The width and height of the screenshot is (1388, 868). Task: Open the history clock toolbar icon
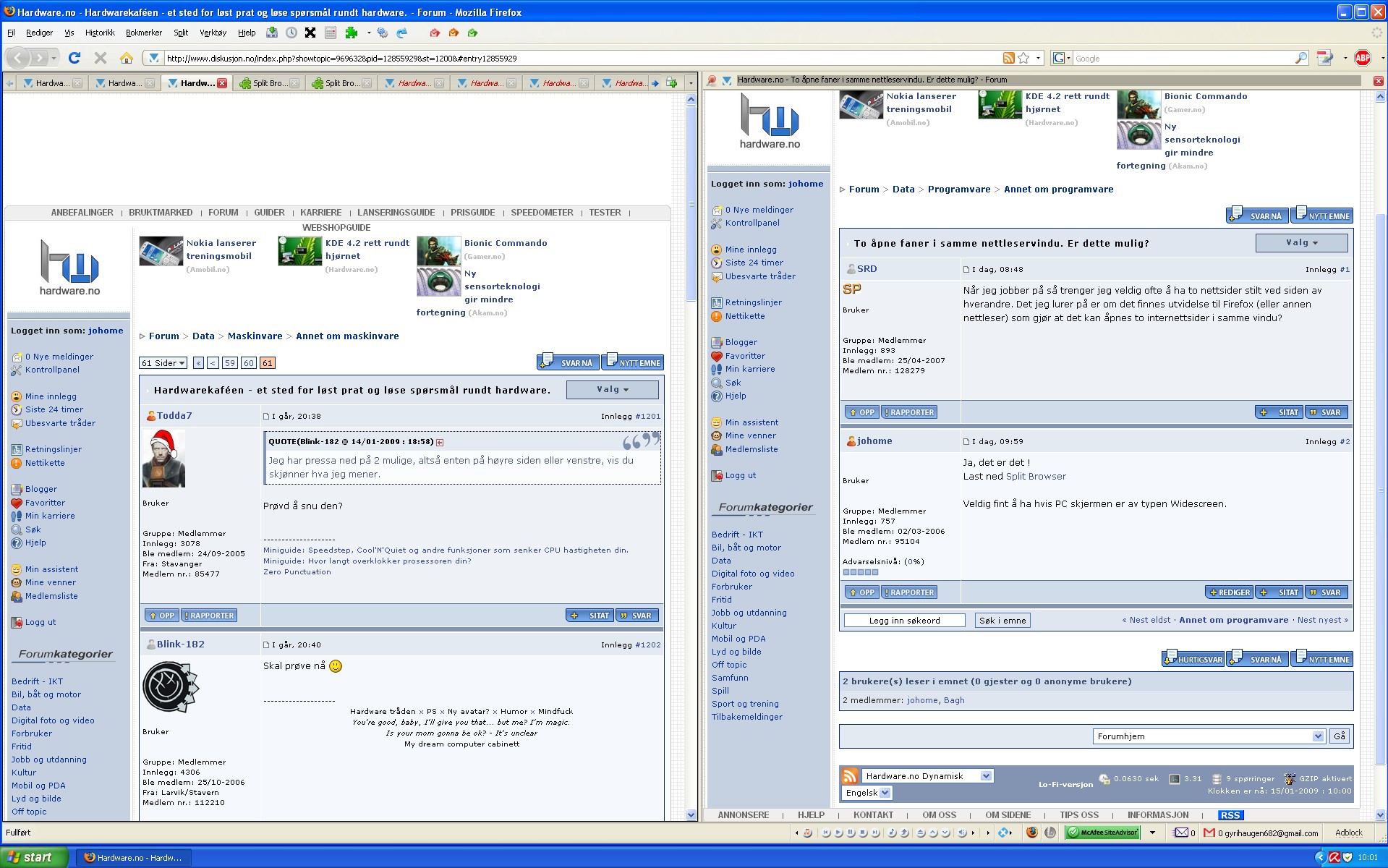(x=291, y=33)
